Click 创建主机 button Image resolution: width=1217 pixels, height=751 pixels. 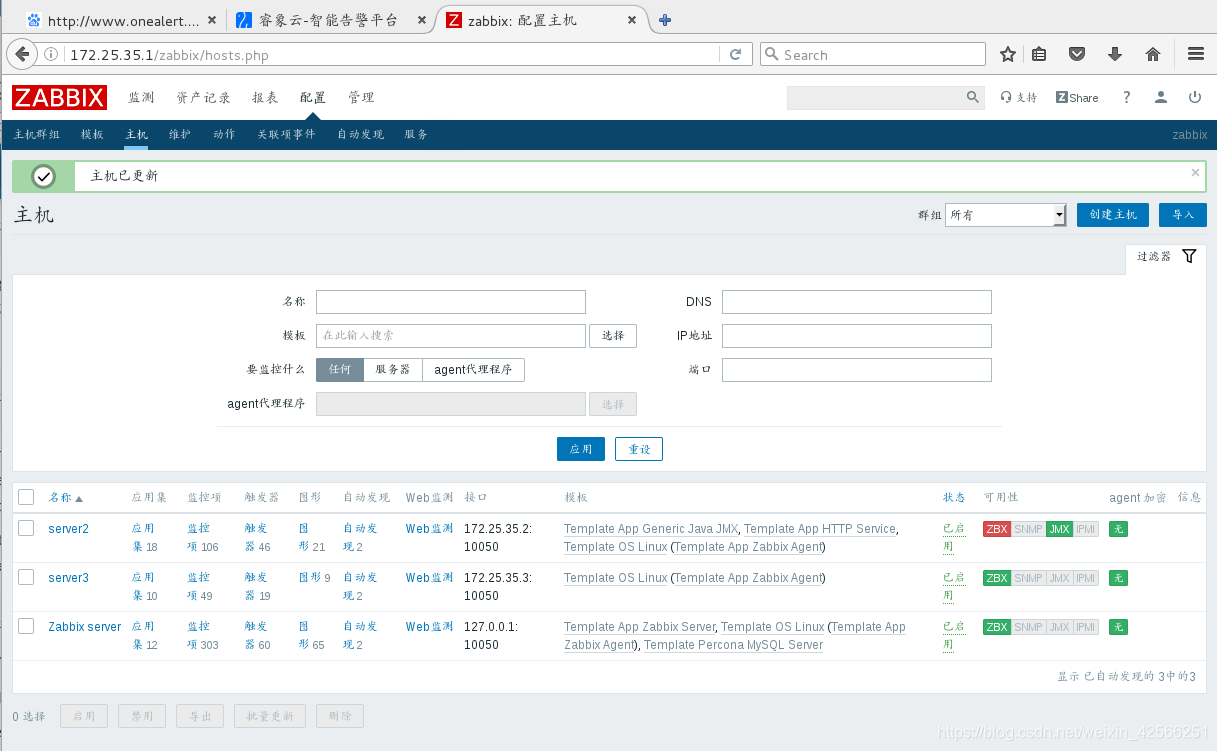(x=1113, y=215)
